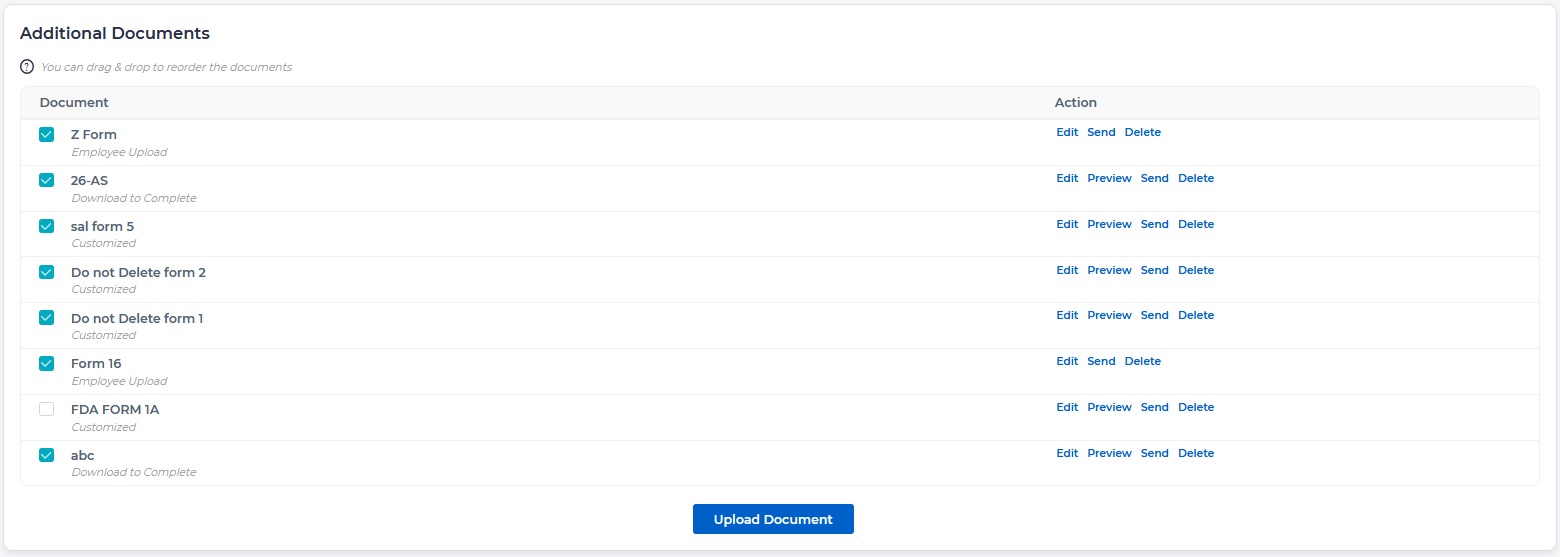
Task: Send the Form 16 document
Action: pyautogui.click(x=1101, y=361)
